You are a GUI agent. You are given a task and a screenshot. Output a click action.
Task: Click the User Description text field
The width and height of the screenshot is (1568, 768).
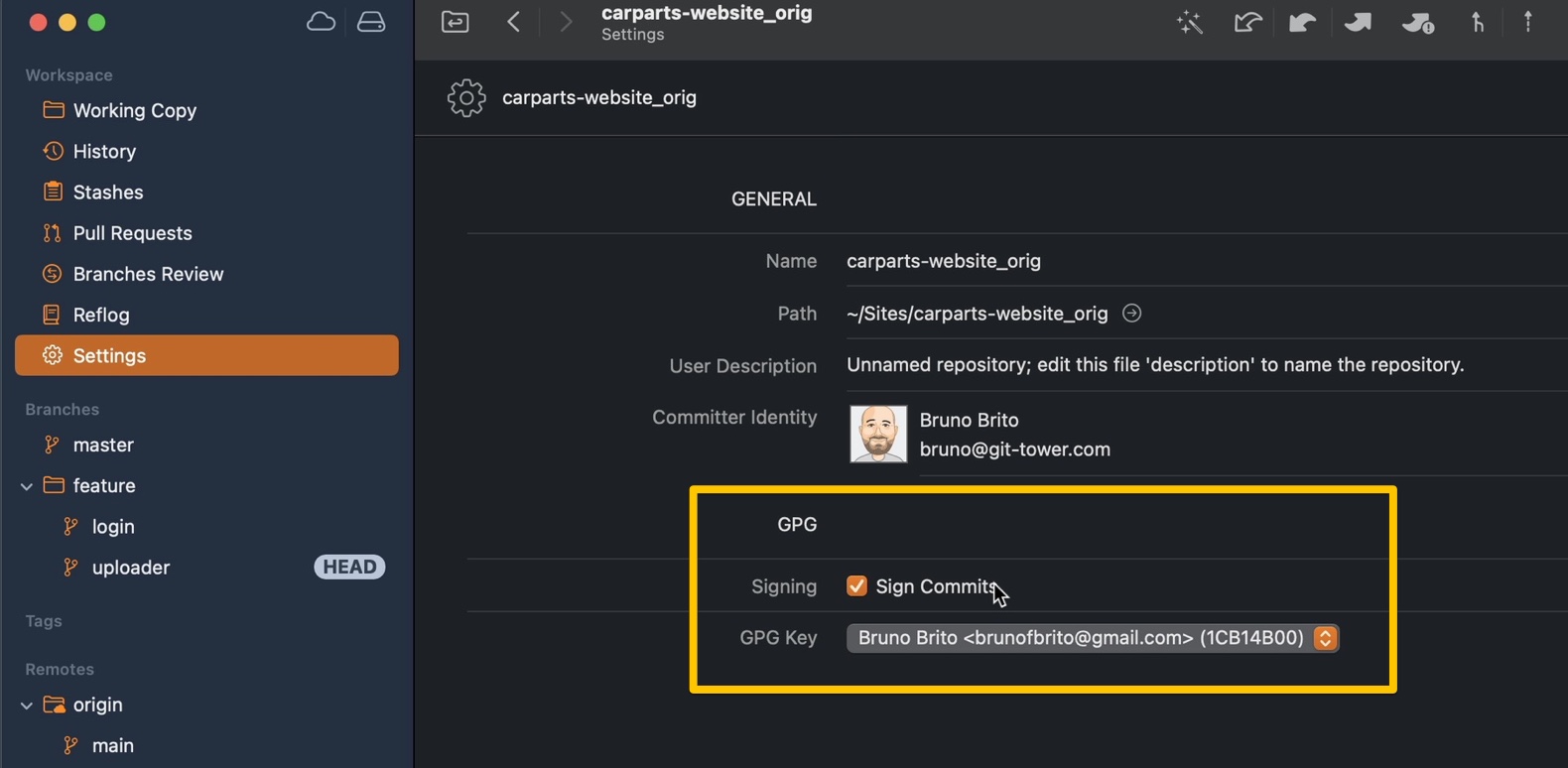pos(1154,365)
